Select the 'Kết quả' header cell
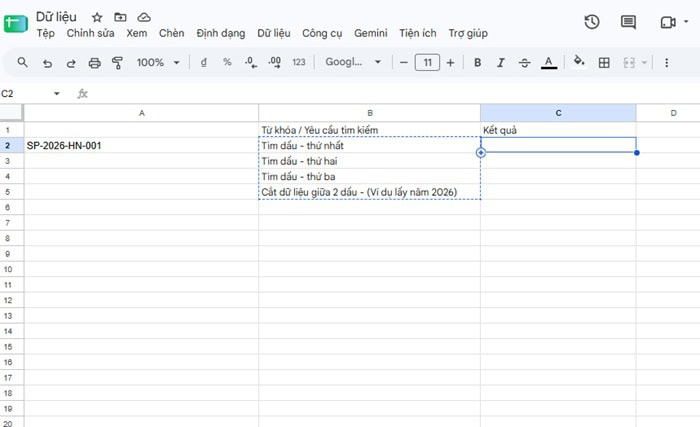700x427 pixels. 558,130
